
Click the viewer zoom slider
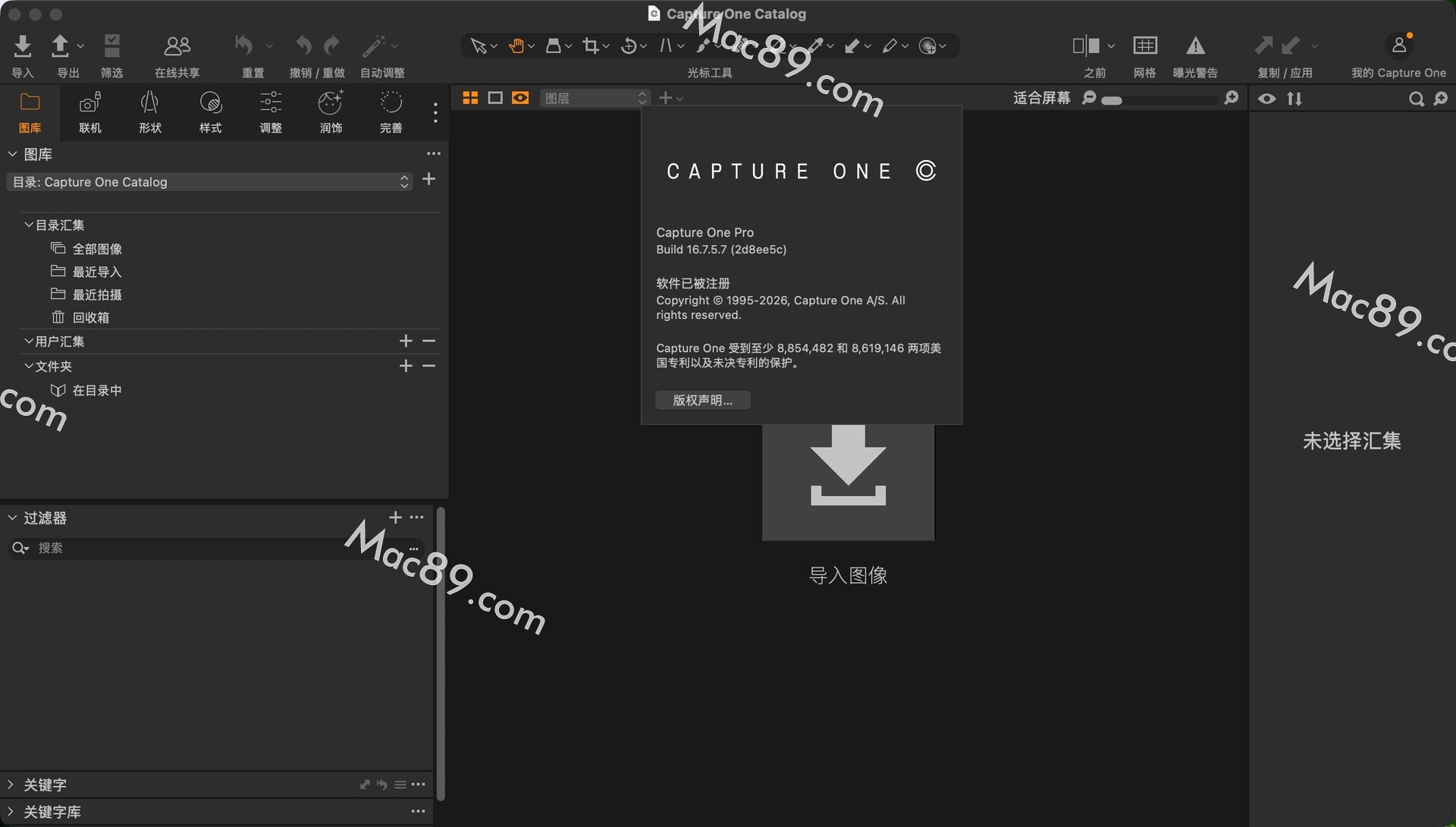[x=1160, y=99]
